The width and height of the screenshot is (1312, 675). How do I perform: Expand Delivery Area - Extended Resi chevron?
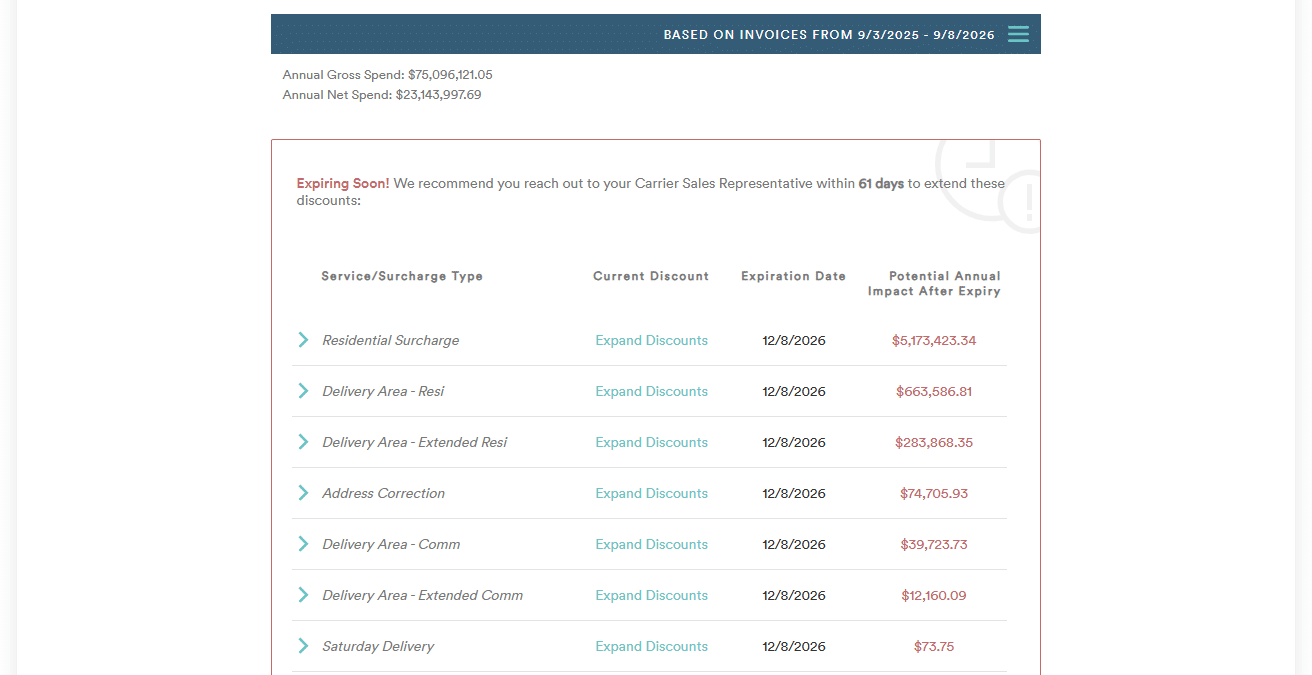coord(303,442)
